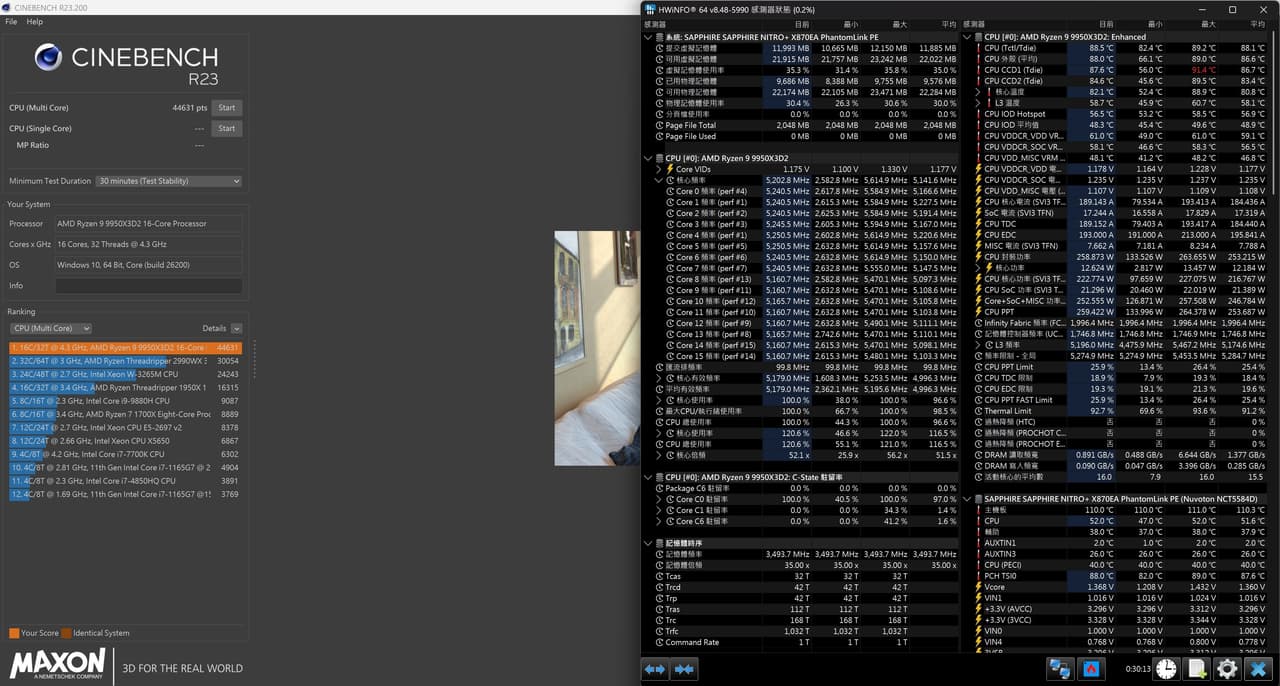Click the HWiNFO left navigation arrows button

655,669
